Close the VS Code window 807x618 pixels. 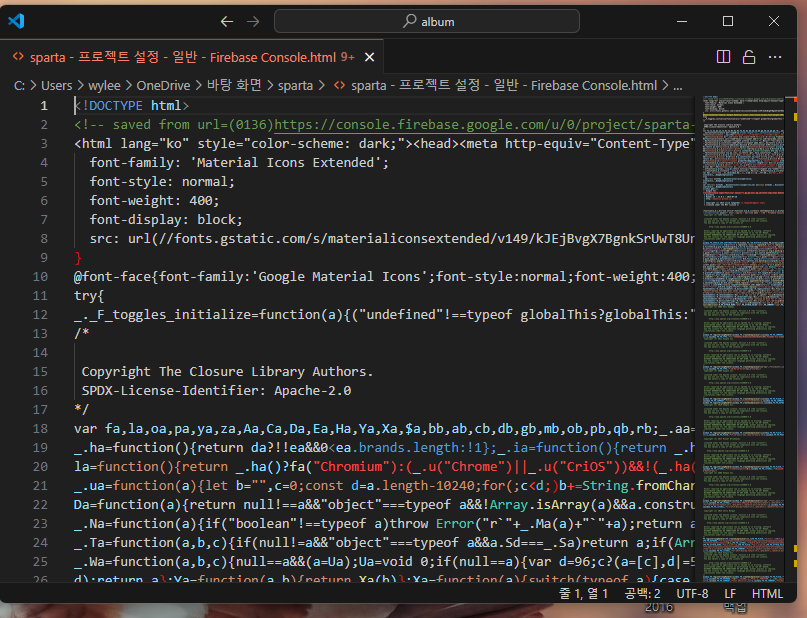(774, 21)
